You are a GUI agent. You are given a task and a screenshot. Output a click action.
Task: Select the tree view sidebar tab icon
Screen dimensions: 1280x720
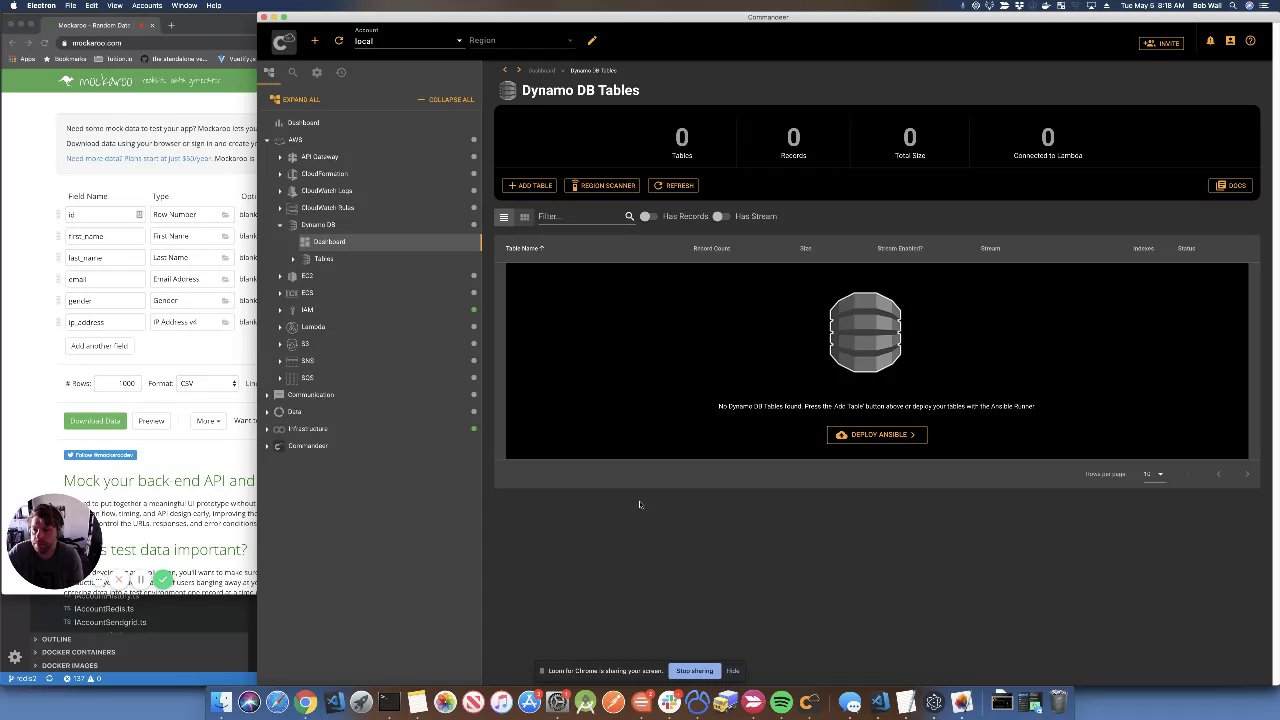[x=269, y=72]
